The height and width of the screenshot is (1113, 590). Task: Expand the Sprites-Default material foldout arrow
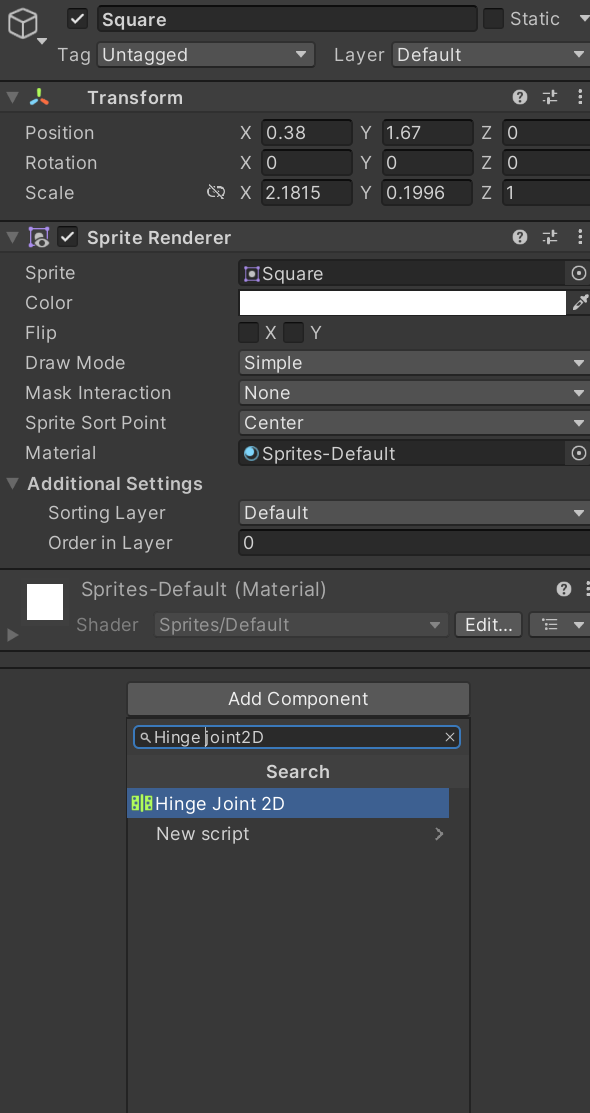12,634
